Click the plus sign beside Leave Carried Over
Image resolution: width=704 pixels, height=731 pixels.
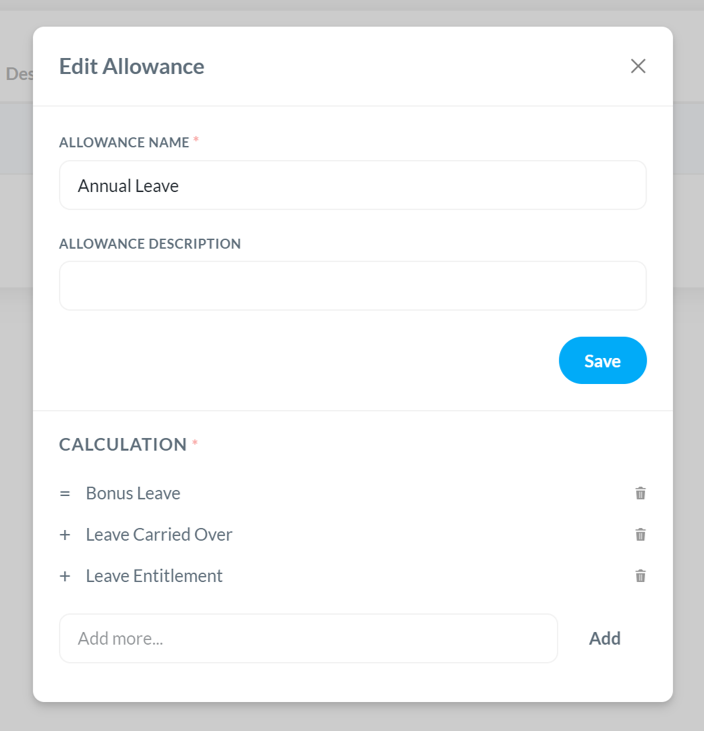pyautogui.click(x=65, y=535)
